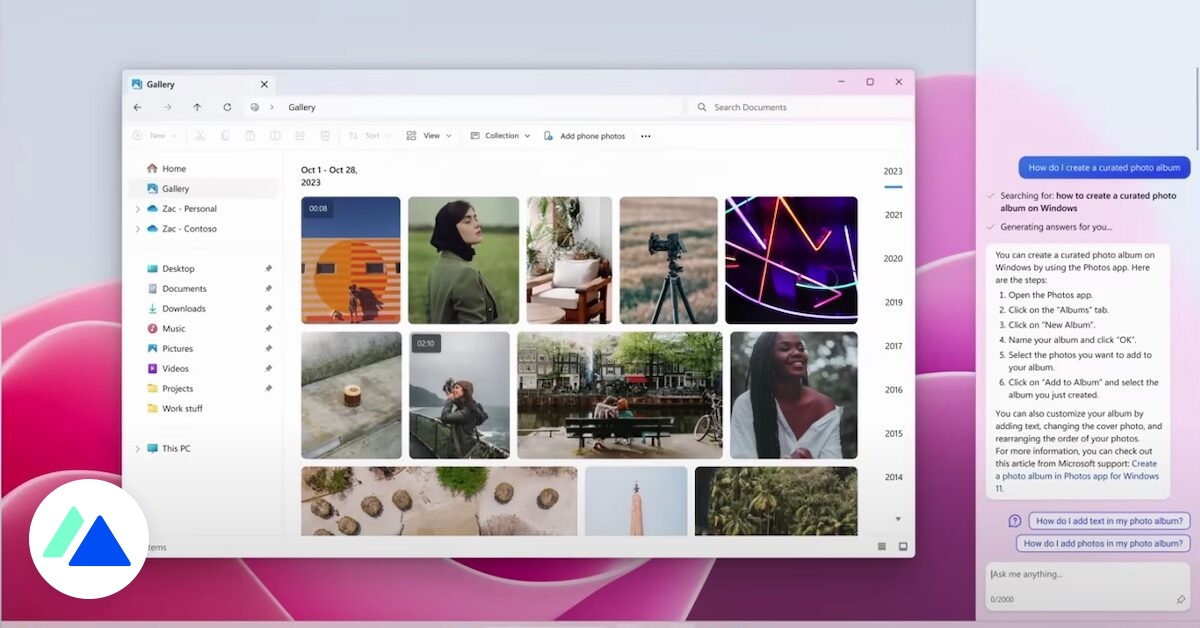
Task: Switch to details view in status bar
Action: point(882,547)
